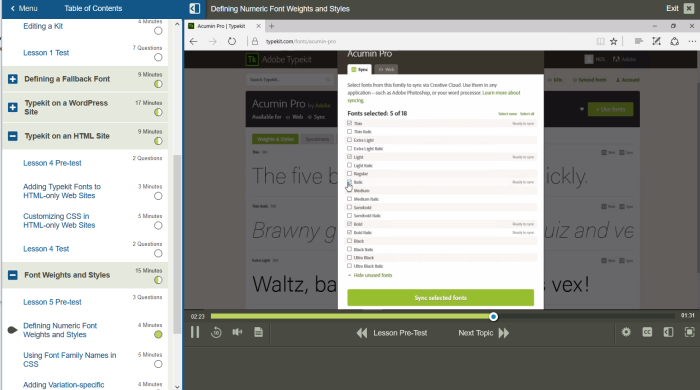Image resolution: width=700 pixels, height=390 pixels.
Task: Uncheck the Bold font checkbox
Action: 350,224
